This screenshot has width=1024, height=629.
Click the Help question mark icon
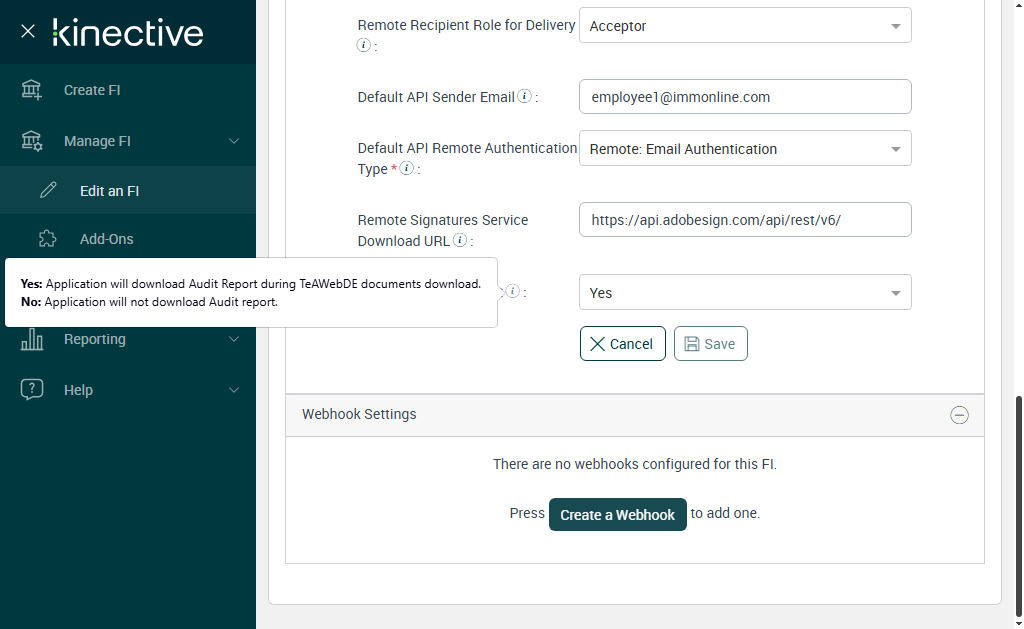click(32, 390)
